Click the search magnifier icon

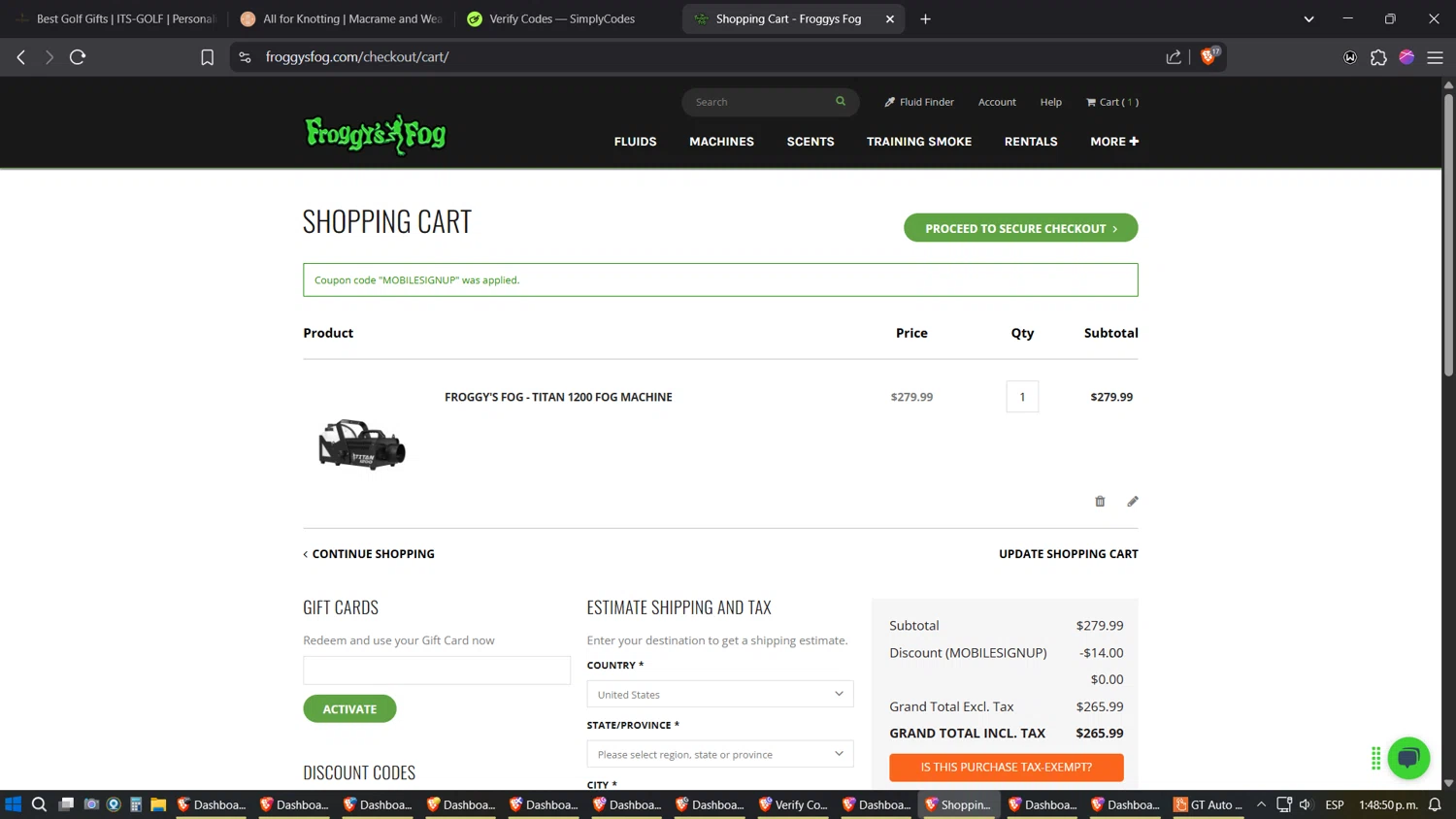(841, 101)
